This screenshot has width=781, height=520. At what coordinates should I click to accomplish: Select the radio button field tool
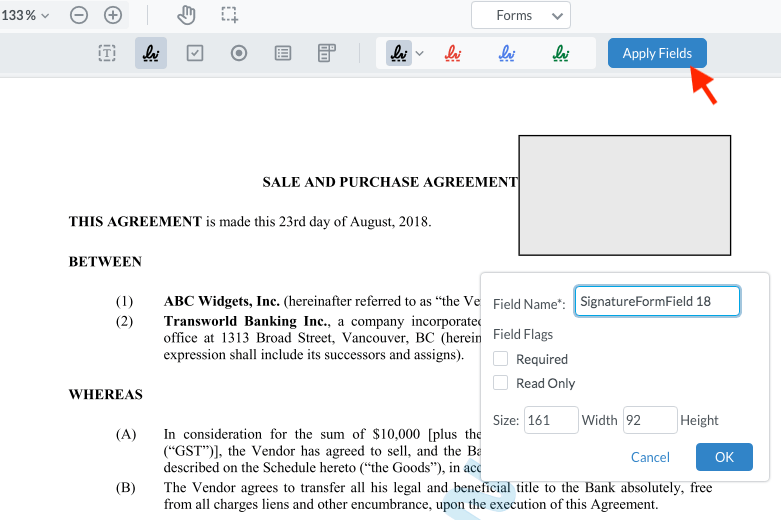pyautogui.click(x=239, y=53)
